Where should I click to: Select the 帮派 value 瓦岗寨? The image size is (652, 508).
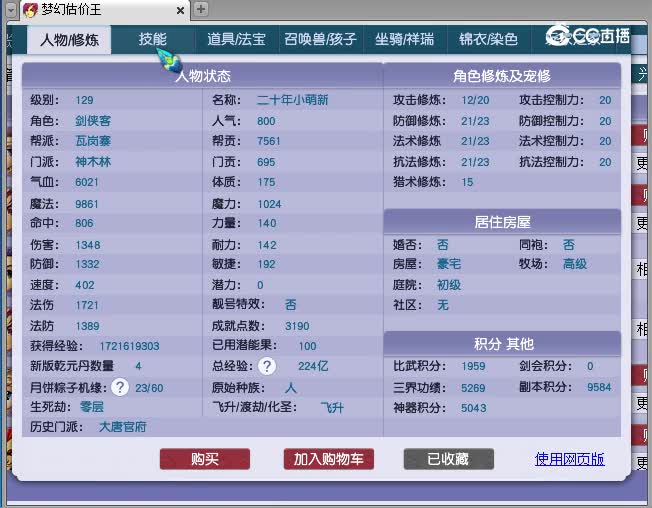click(x=93, y=141)
